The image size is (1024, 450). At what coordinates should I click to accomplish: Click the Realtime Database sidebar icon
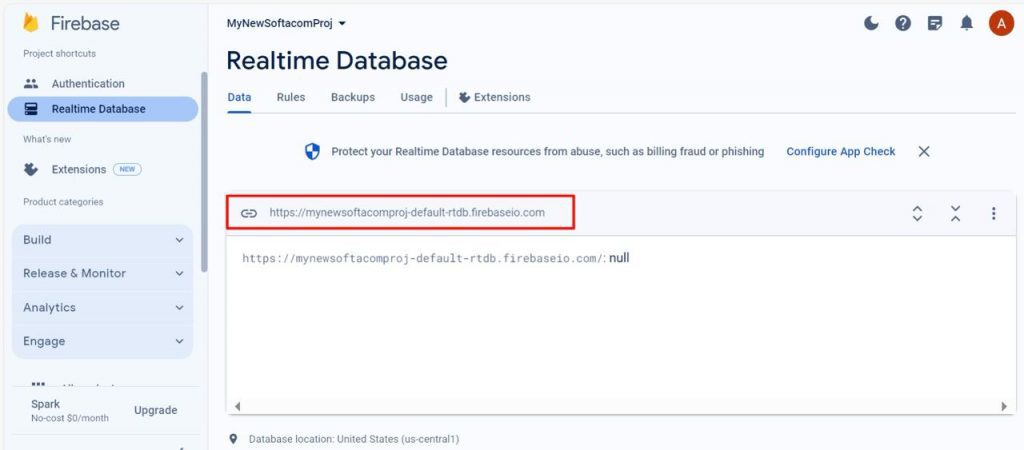point(31,109)
